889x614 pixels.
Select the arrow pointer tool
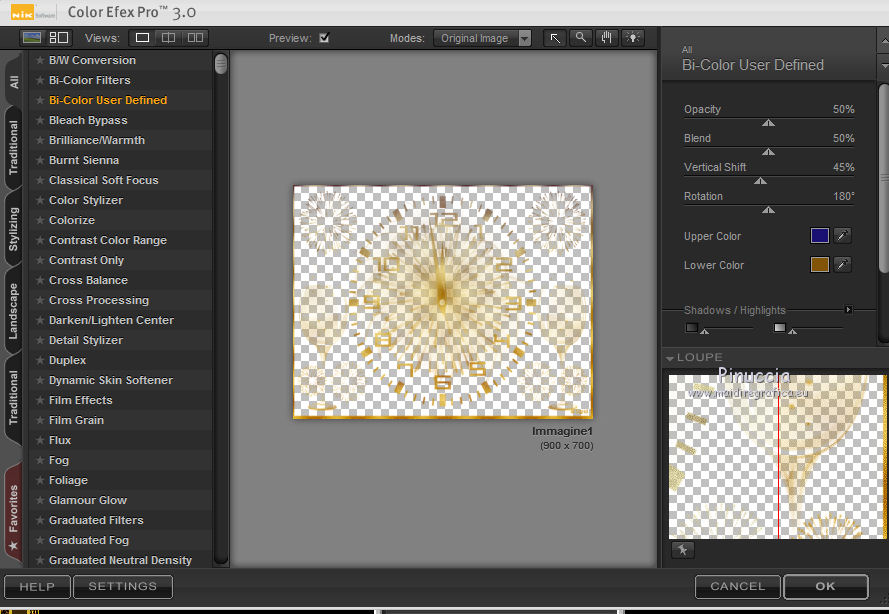point(555,38)
